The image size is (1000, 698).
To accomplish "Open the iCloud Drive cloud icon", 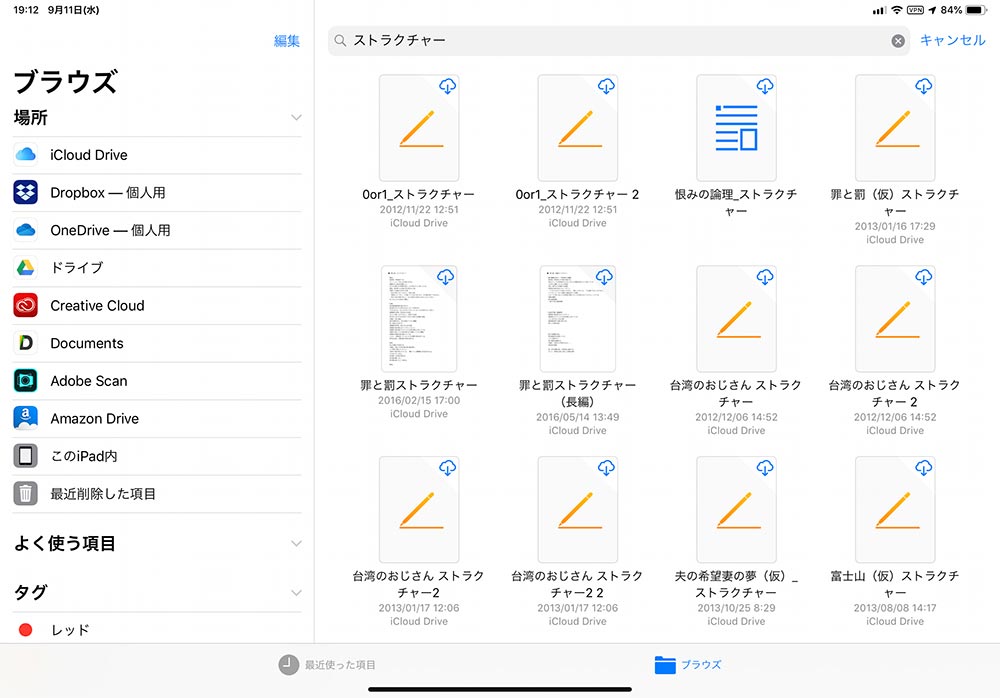I will (x=26, y=154).
